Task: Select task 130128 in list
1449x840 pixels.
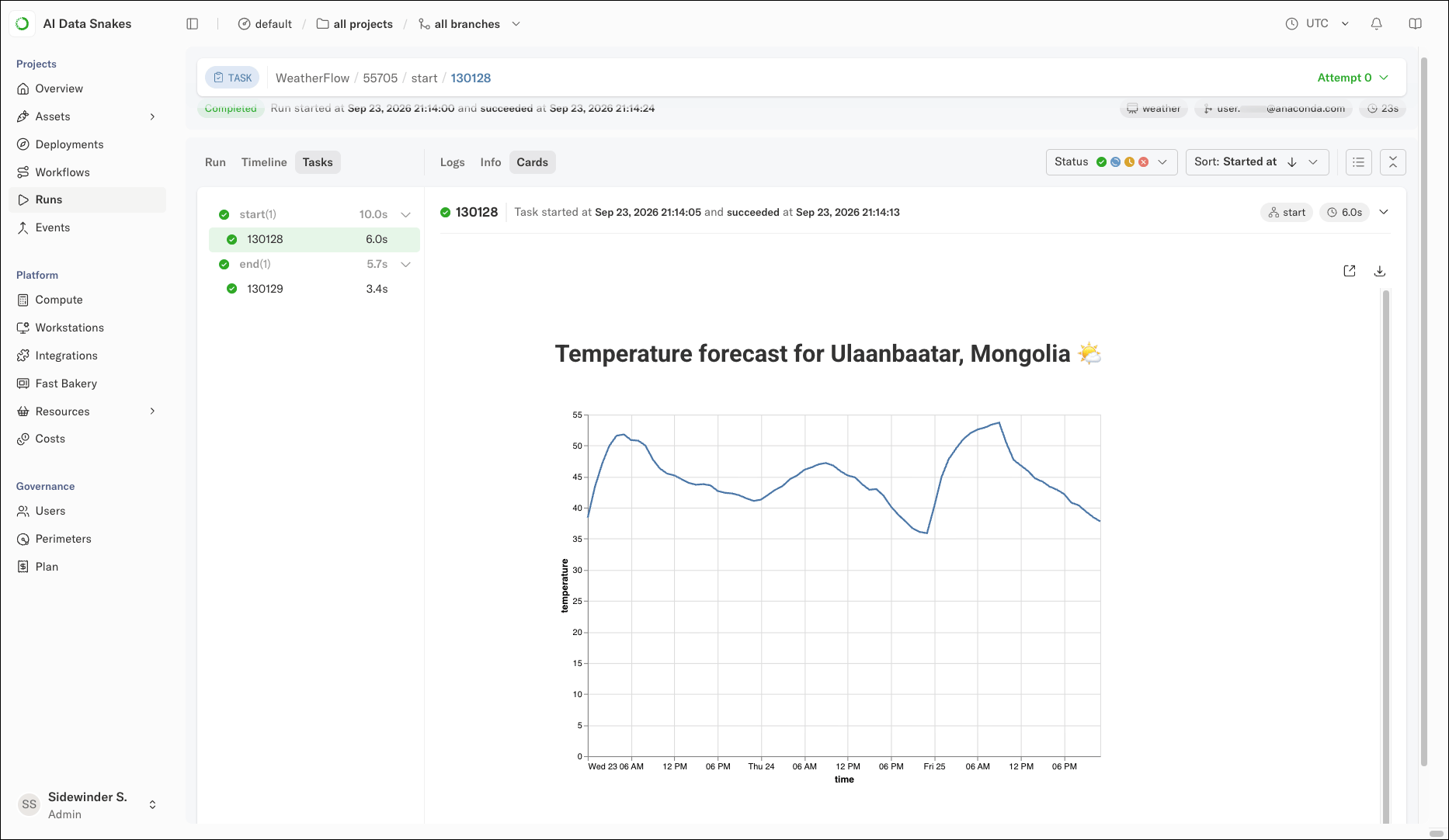Action: tap(314, 239)
